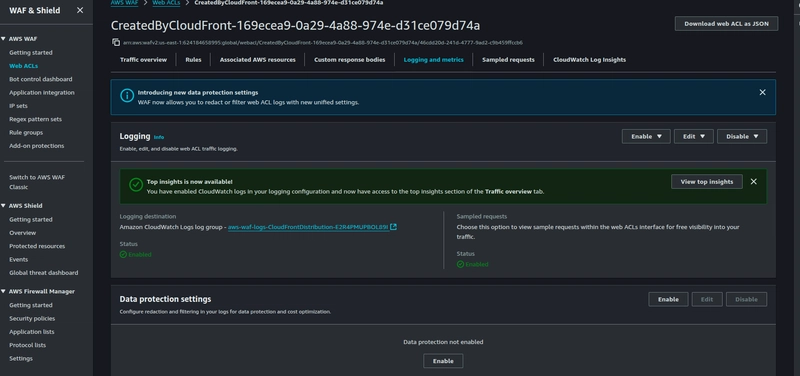Dismiss the Top insights notification
800x376 pixels.
coord(754,182)
